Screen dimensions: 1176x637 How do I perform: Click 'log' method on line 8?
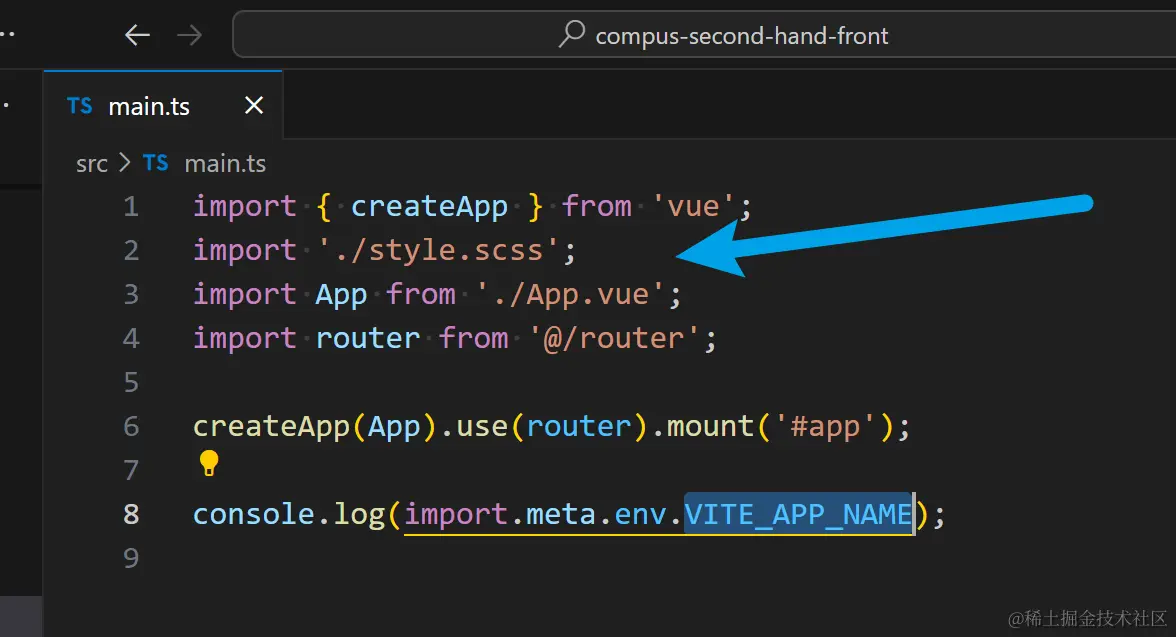[x=359, y=515]
